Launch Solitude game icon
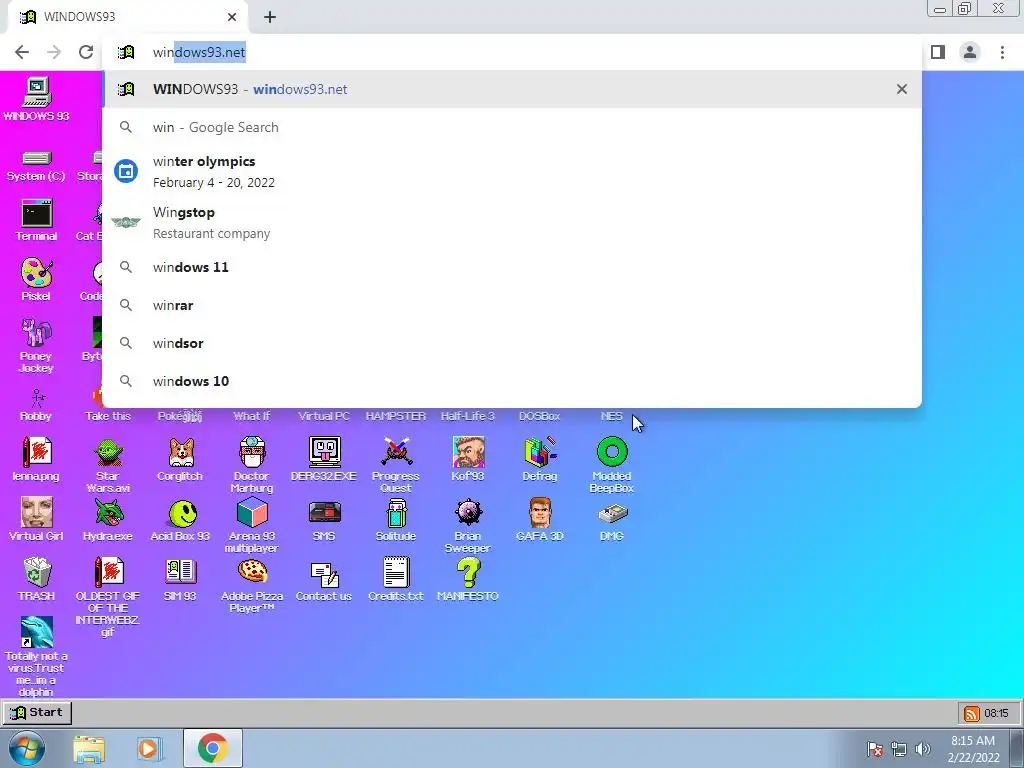Screen dimensions: 1024x768 (x=396, y=519)
